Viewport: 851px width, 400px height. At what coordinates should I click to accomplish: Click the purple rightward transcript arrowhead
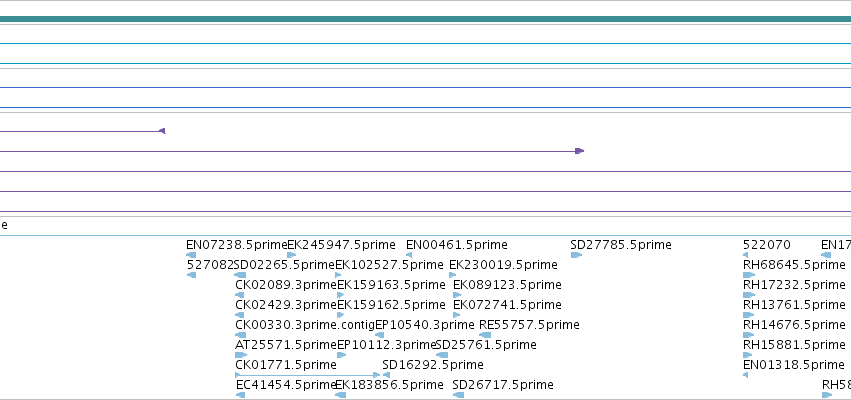pos(580,151)
